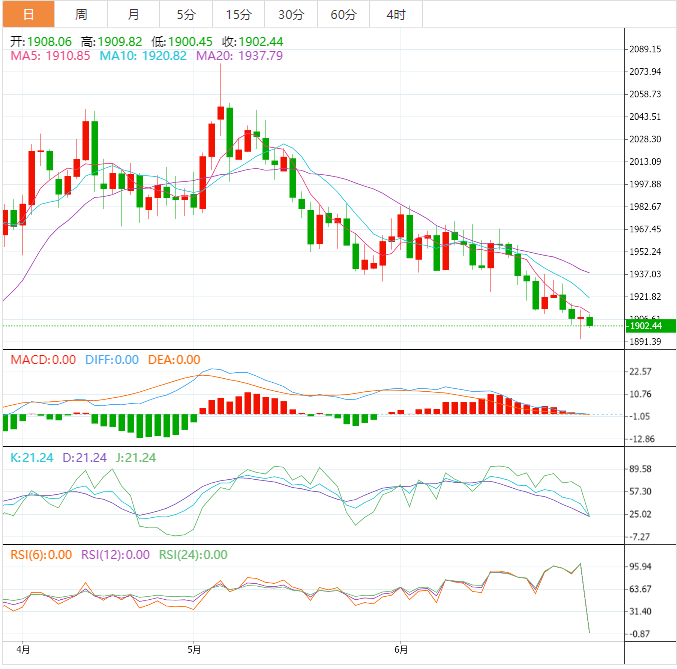Switch to the 5分 timeframe tab
The width and height of the screenshot is (677, 669).
tap(186, 14)
